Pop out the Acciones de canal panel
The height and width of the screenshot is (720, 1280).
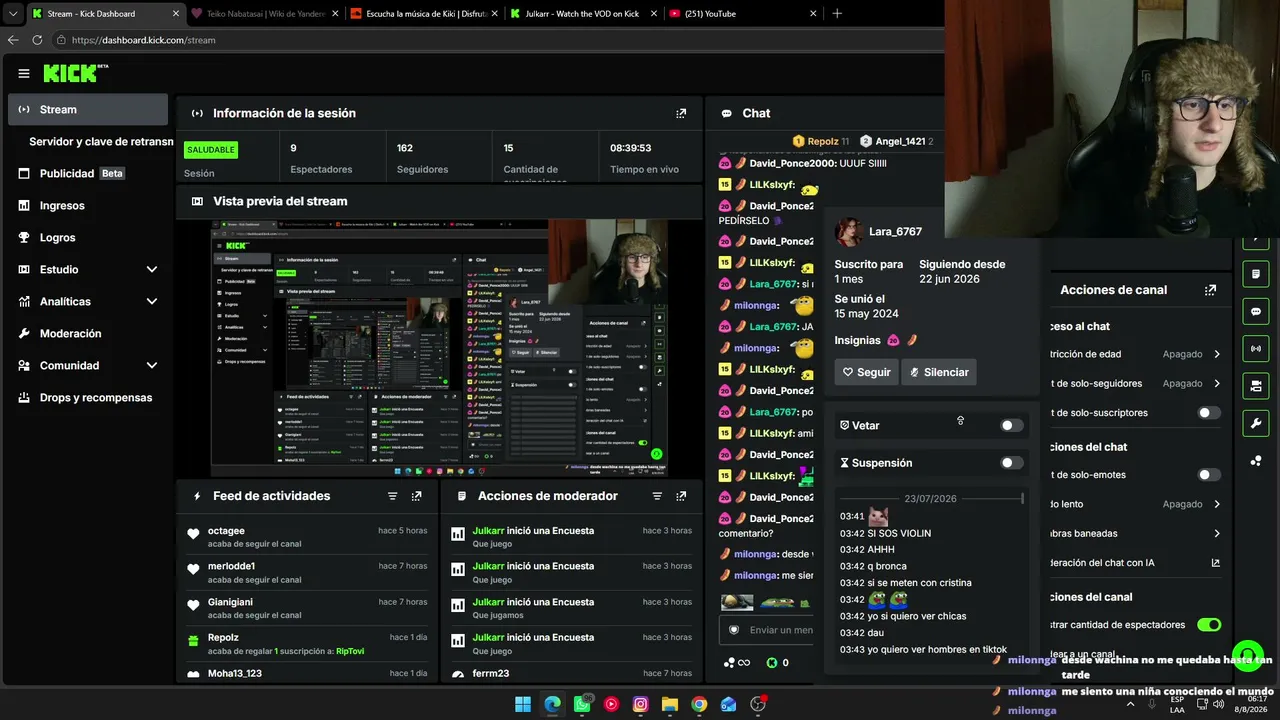click(1211, 290)
